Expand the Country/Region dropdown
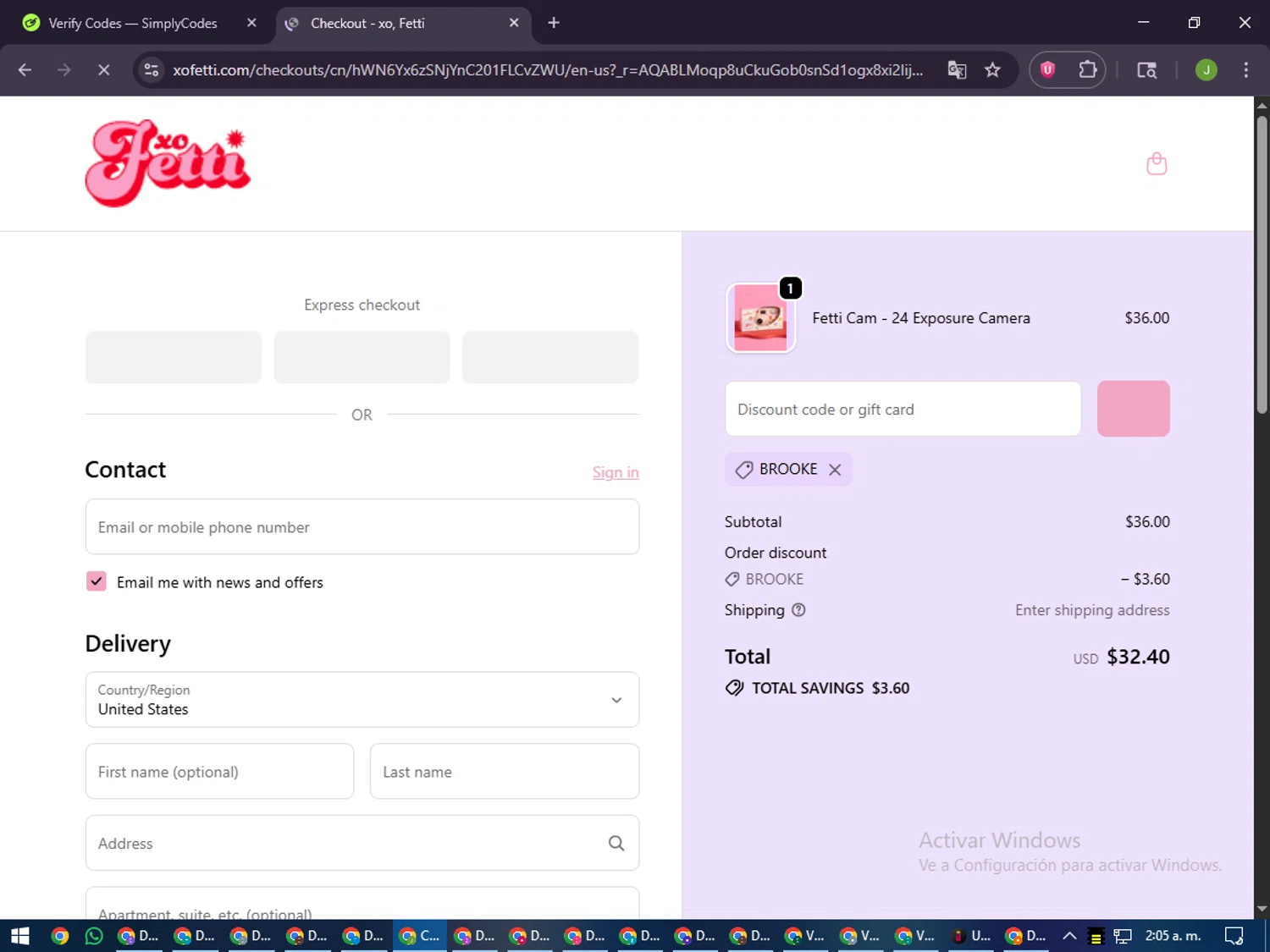Viewport: 1270px width, 952px height. pos(362,700)
